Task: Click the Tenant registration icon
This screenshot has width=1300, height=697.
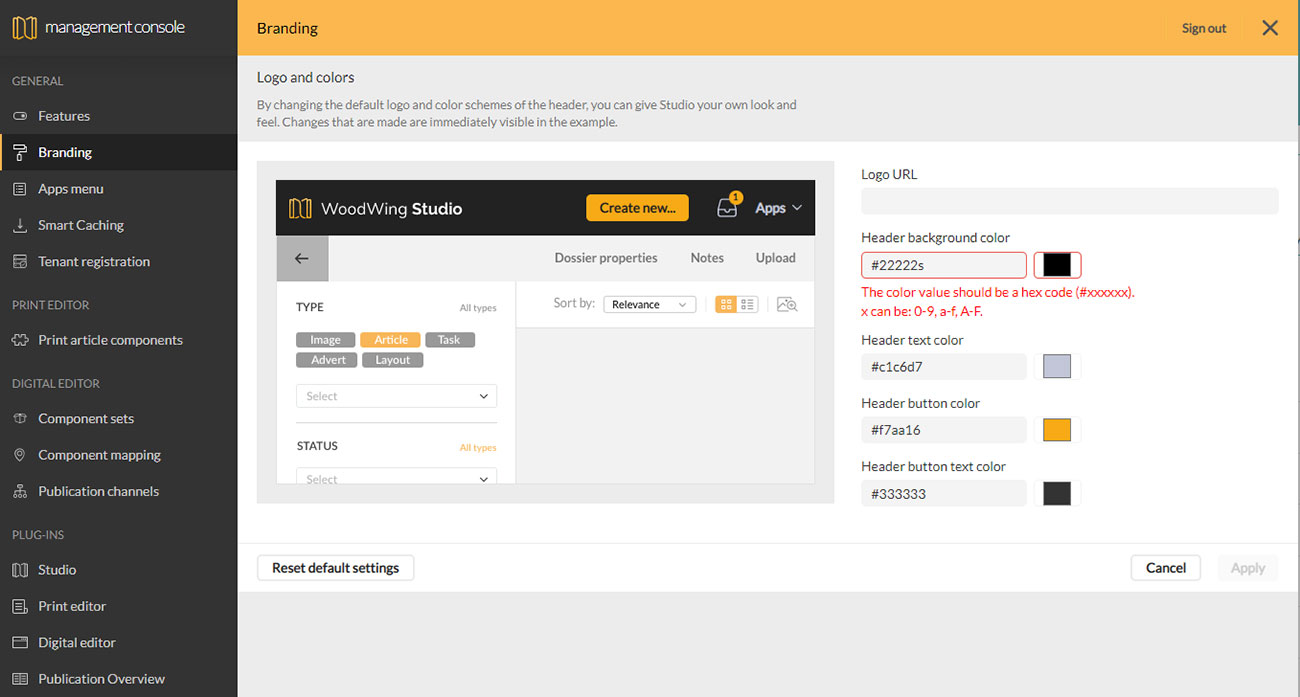Action: pyautogui.click(x=20, y=261)
